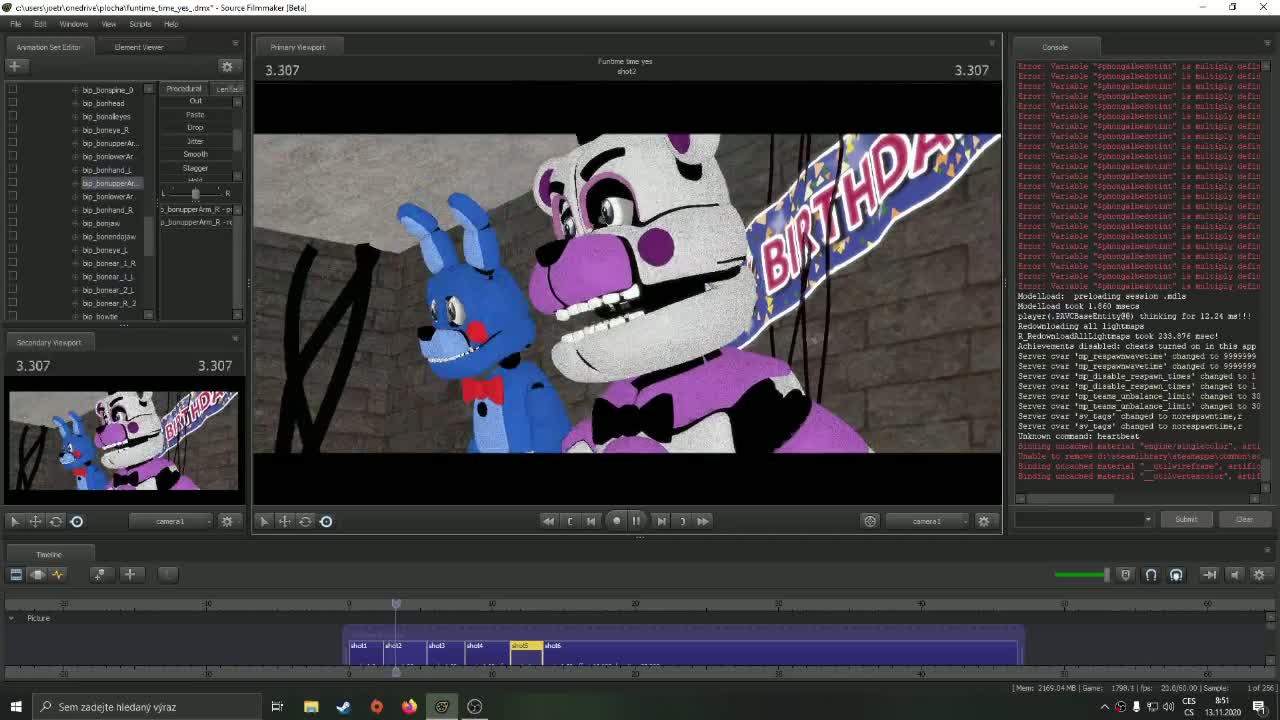
Task: Expand the bip_bonjaw tree node
Action: [x=75, y=223]
